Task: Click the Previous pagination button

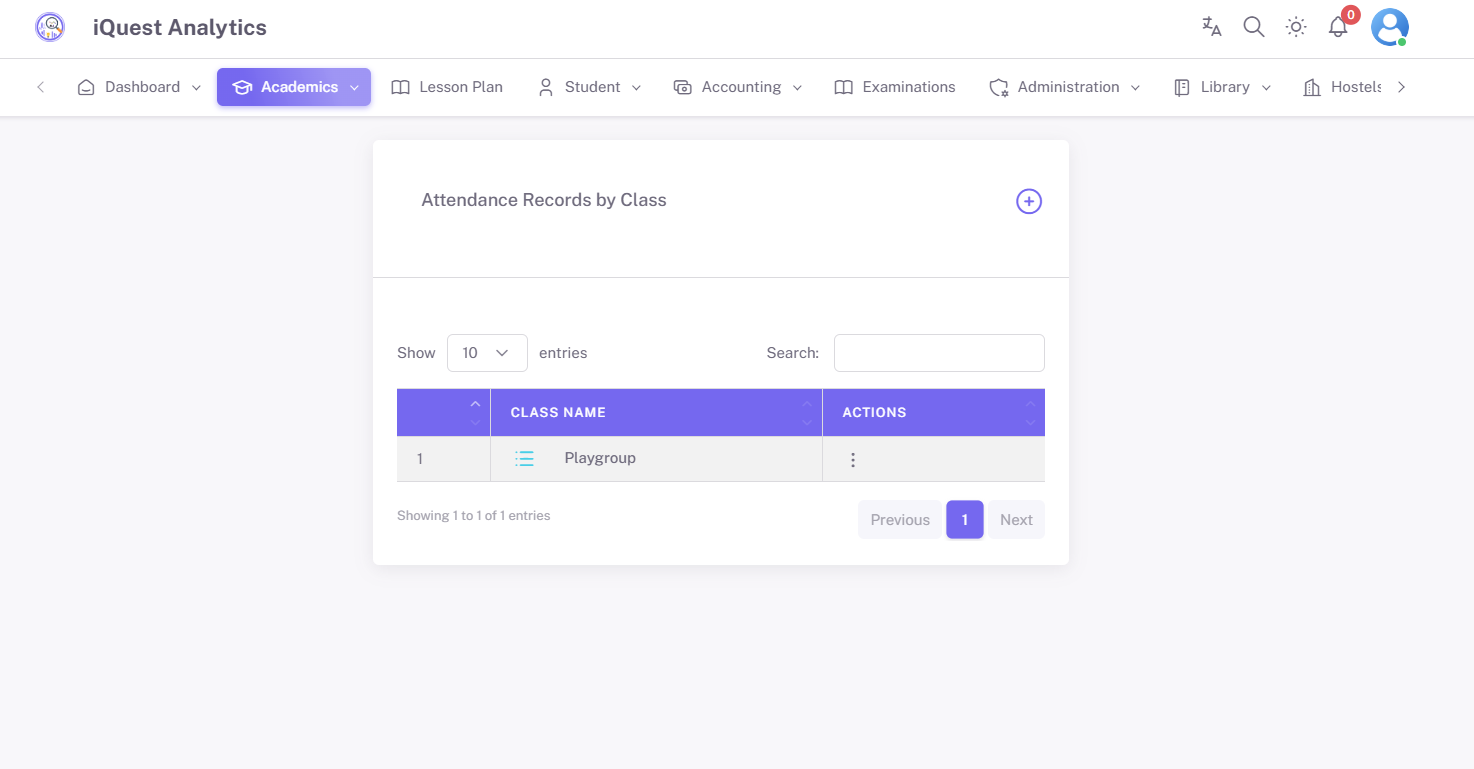Action: (x=899, y=520)
